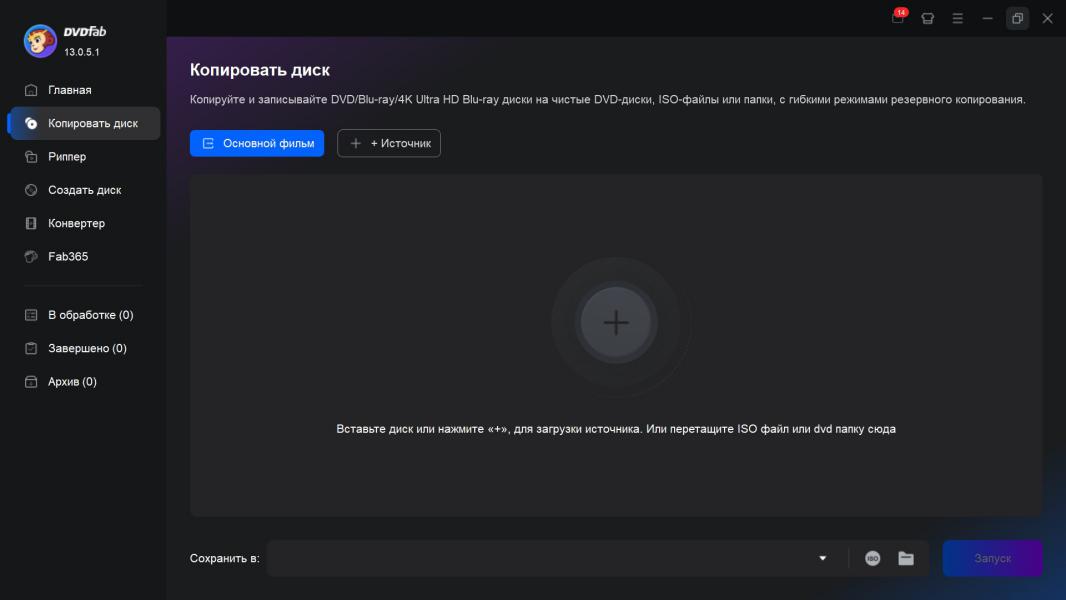This screenshot has height=600, width=1066.
Task: Open the Риппер module
Action: (67, 157)
